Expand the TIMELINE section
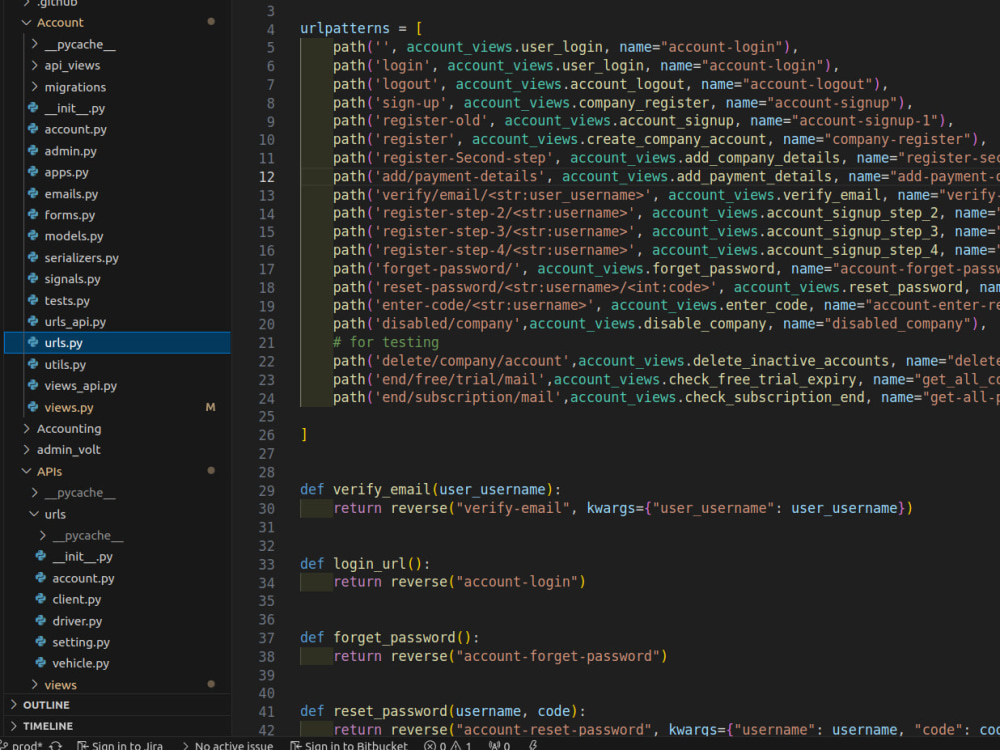The height and width of the screenshot is (750, 1000). point(13,726)
